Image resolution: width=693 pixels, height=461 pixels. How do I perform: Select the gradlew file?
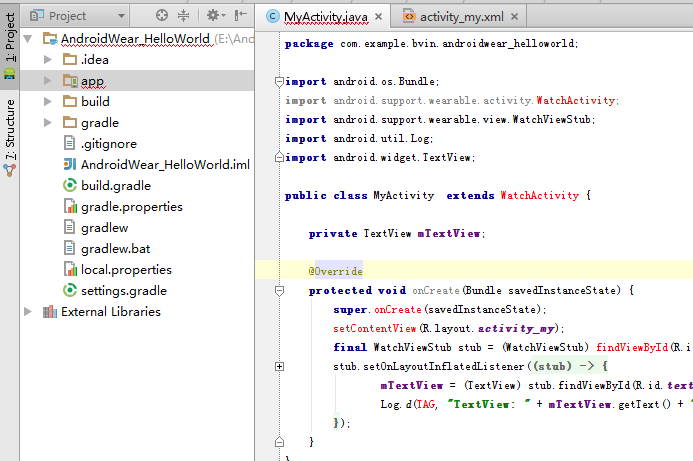point(104,228)
